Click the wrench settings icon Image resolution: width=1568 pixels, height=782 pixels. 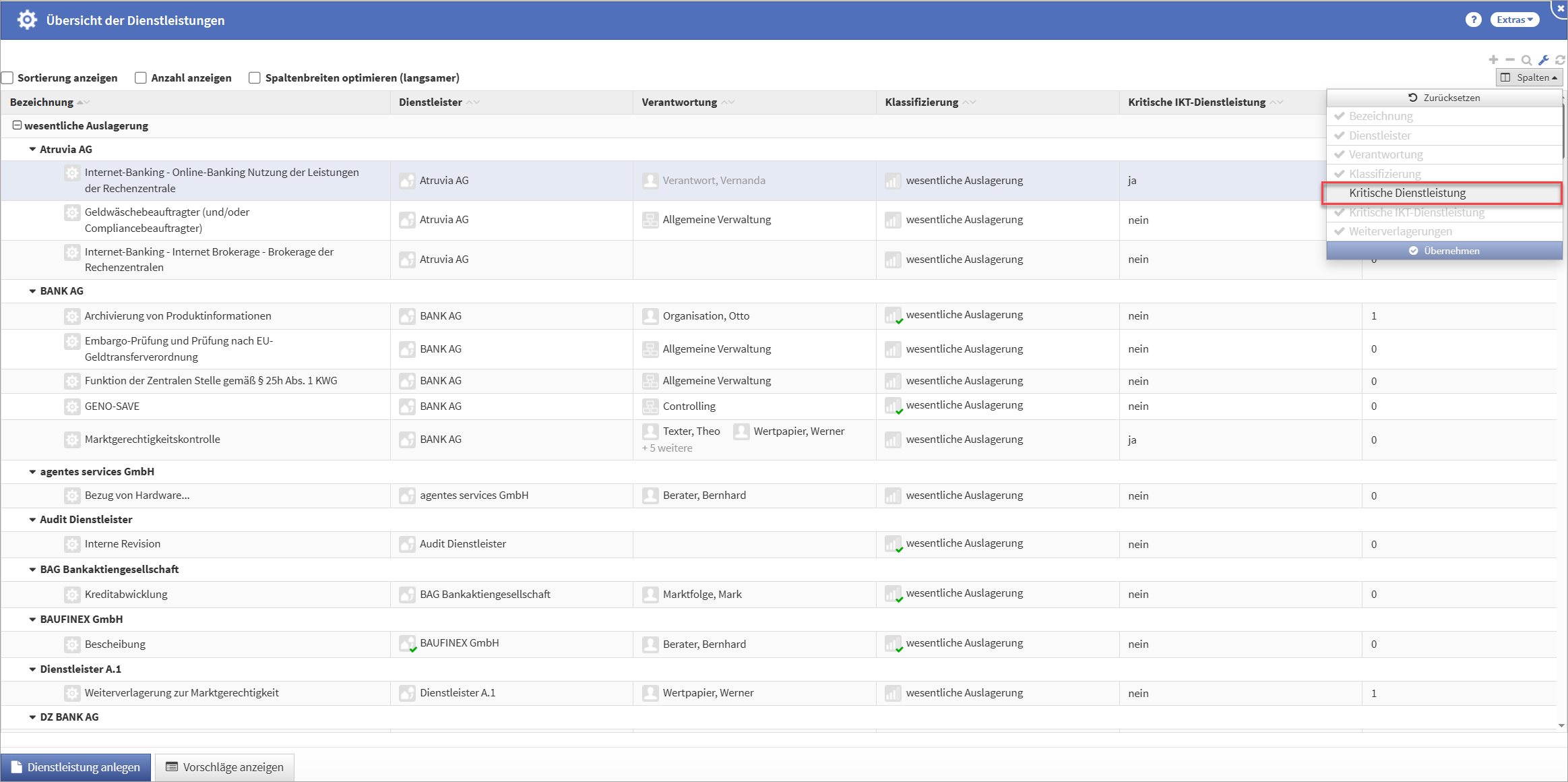[1544, 60]
